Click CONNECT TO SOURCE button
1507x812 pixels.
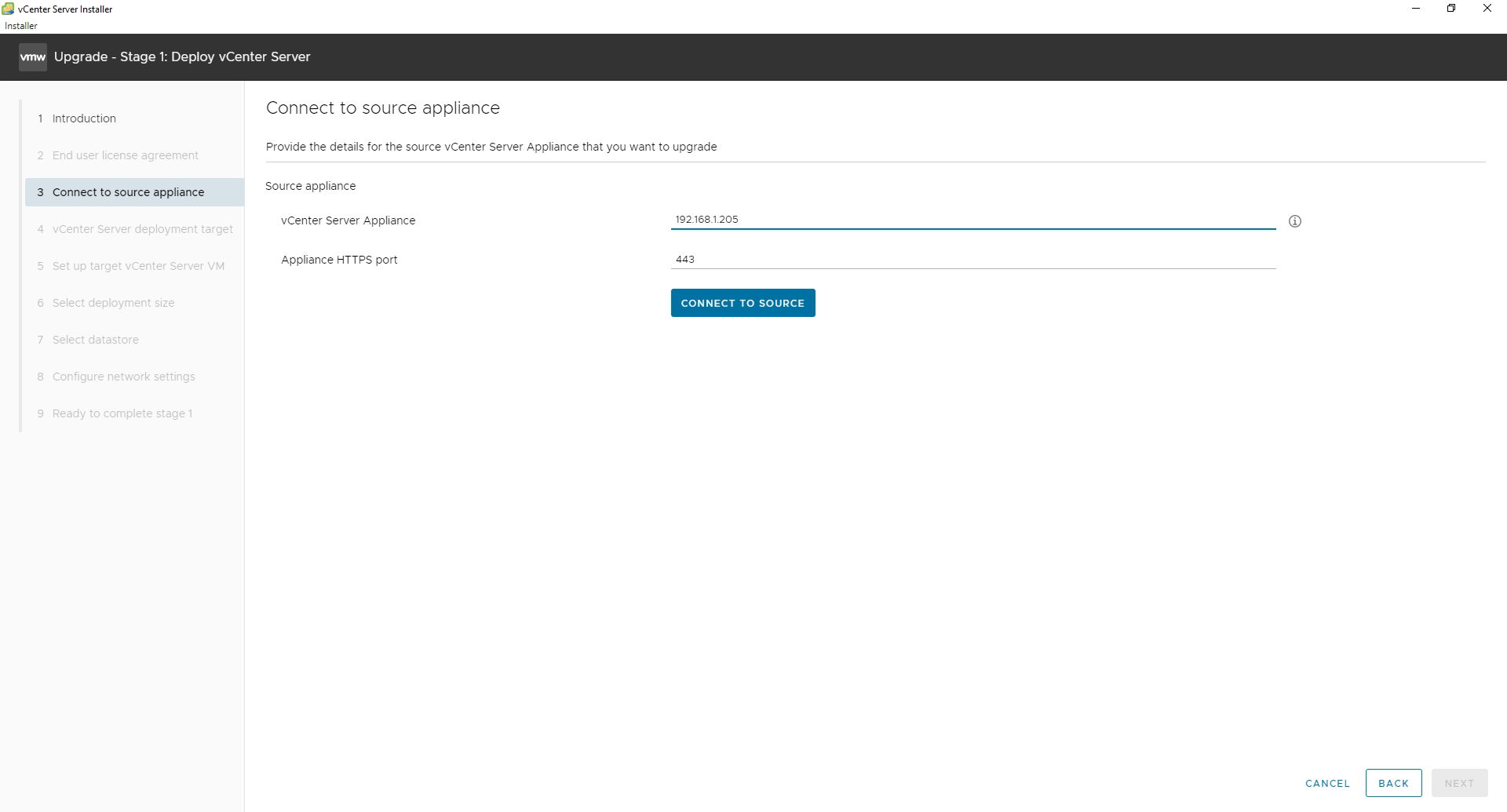click(743, 303)
